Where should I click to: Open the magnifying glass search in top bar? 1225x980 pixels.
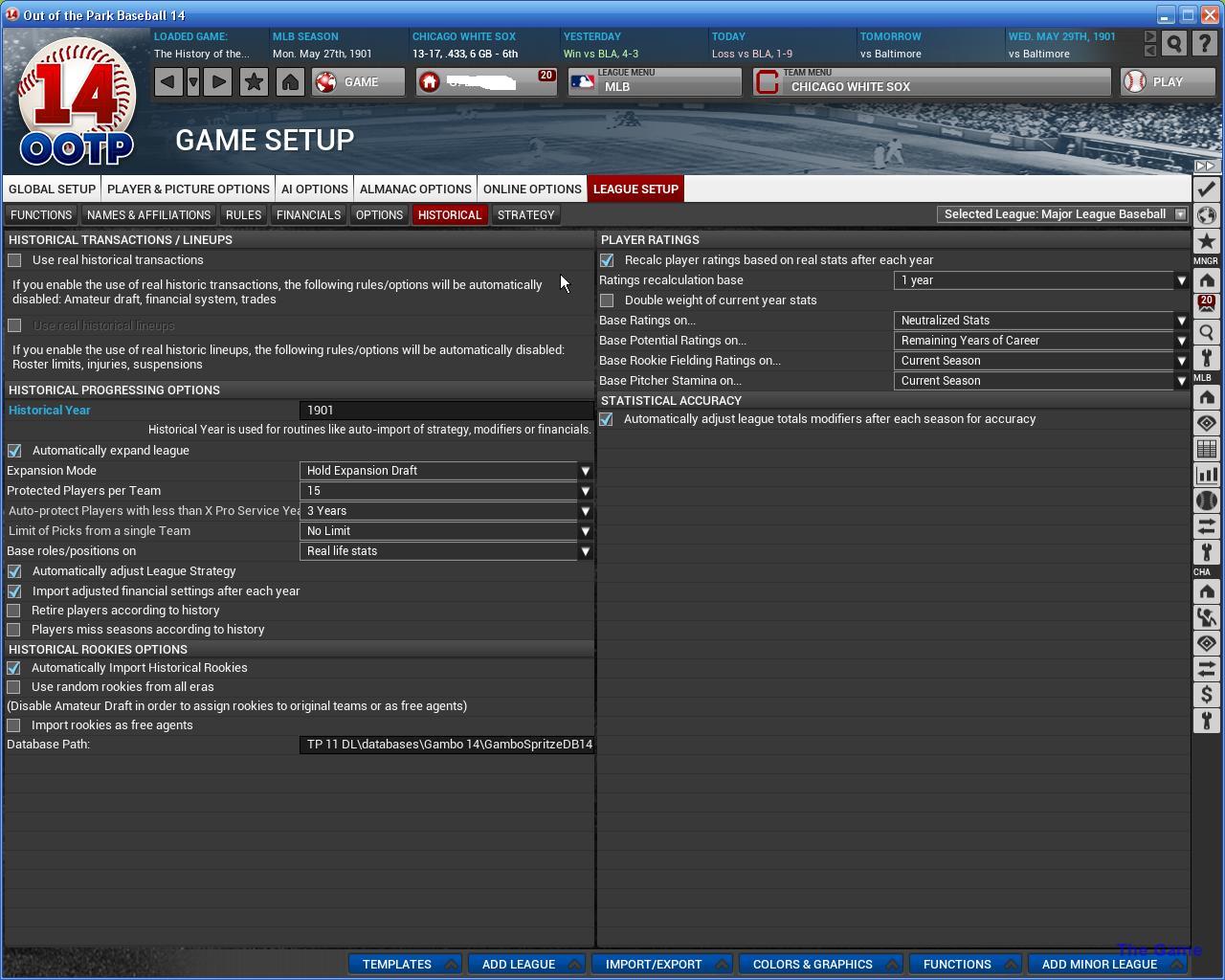pyautogui.click(x=1174, y=44)
